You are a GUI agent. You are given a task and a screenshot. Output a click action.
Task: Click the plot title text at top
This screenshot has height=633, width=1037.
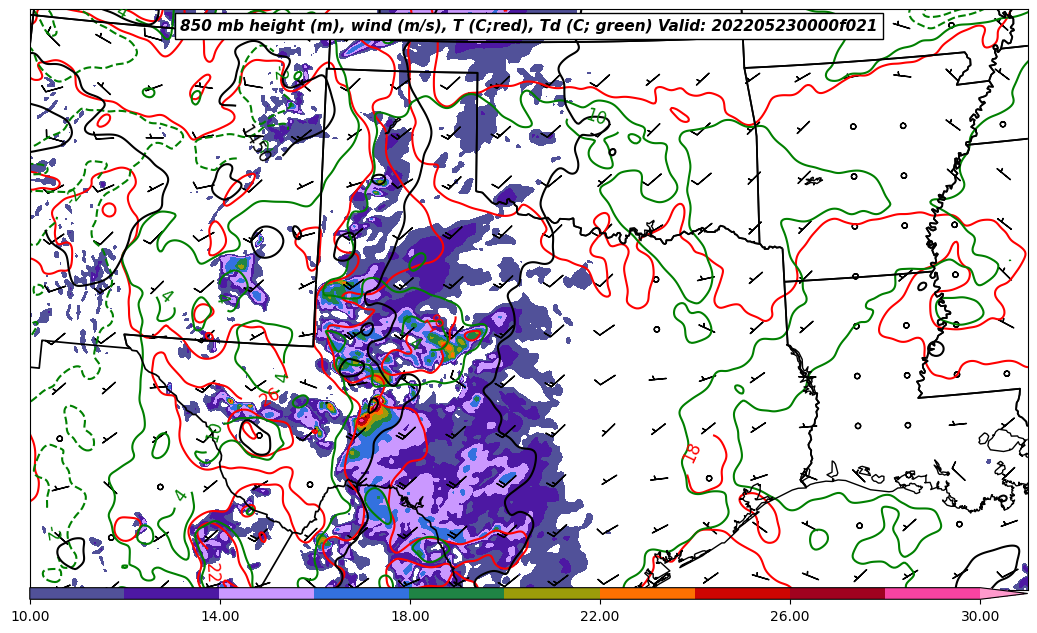click(x=528, y=26)
